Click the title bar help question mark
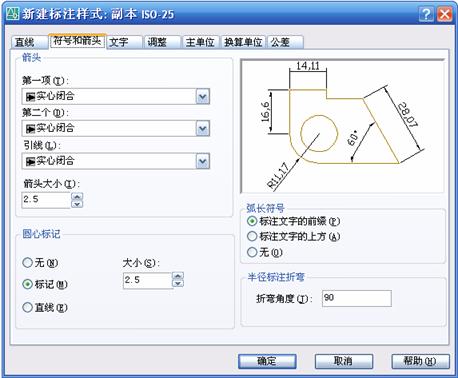This screenshot has width=458, height=378. pyautogui.click(x=426, y=14)
